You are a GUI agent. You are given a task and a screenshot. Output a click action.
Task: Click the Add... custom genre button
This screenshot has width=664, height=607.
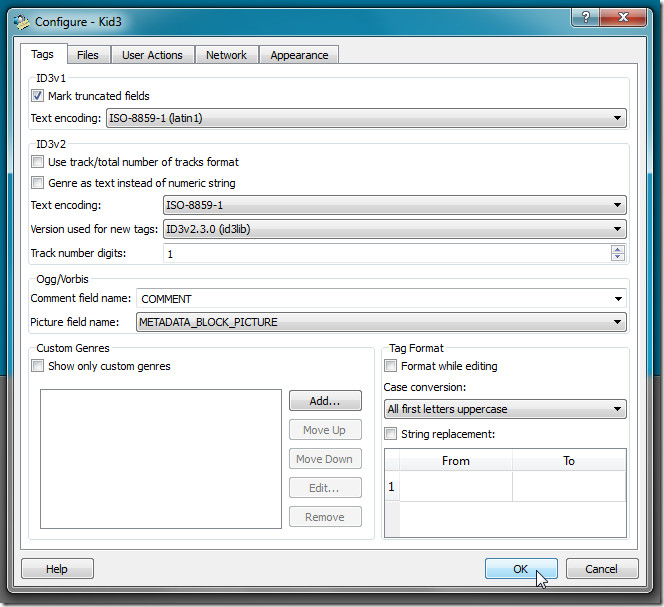[x=325, y=401]
